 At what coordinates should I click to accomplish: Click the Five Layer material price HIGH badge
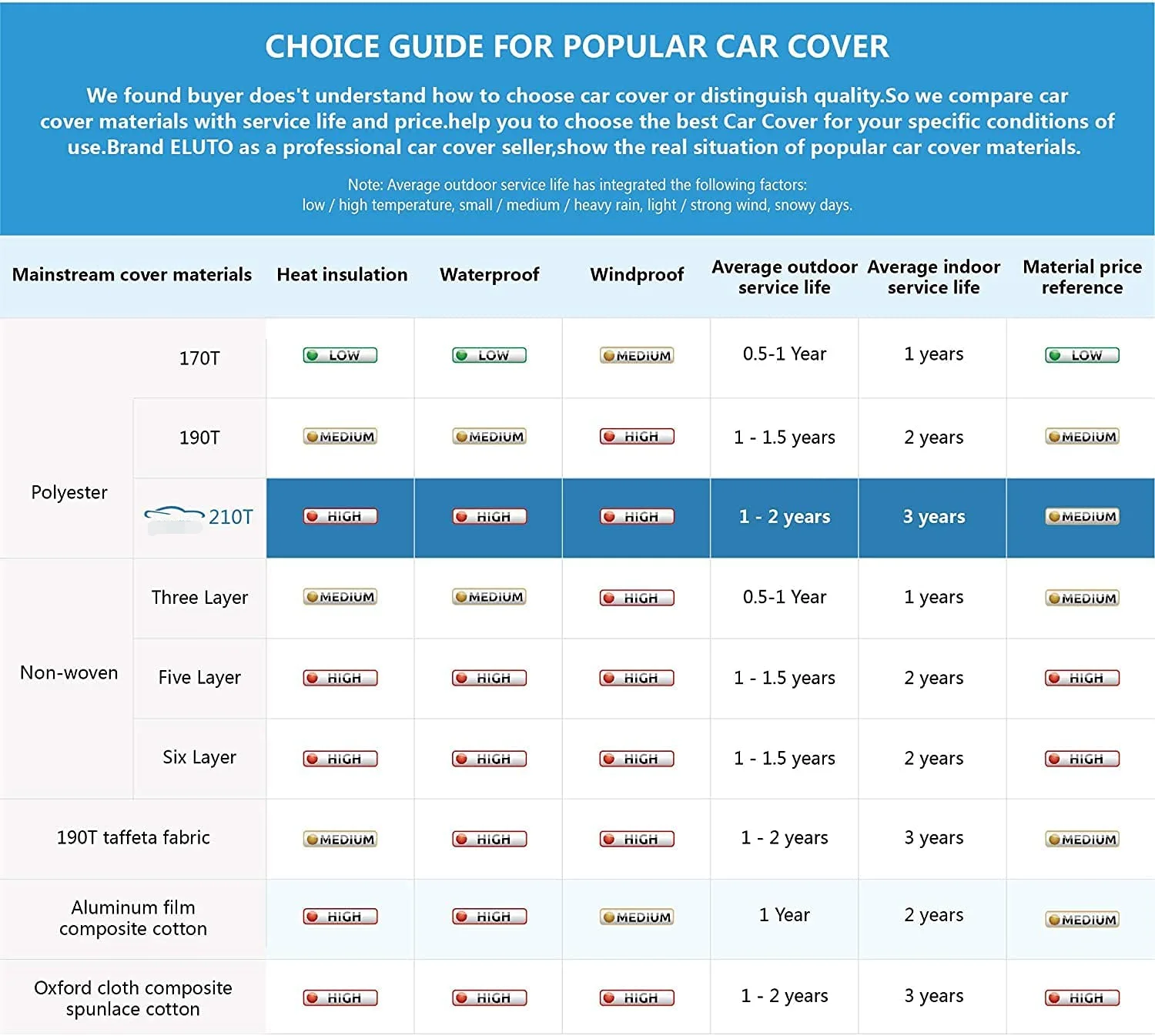click(x=1082, y=678)
